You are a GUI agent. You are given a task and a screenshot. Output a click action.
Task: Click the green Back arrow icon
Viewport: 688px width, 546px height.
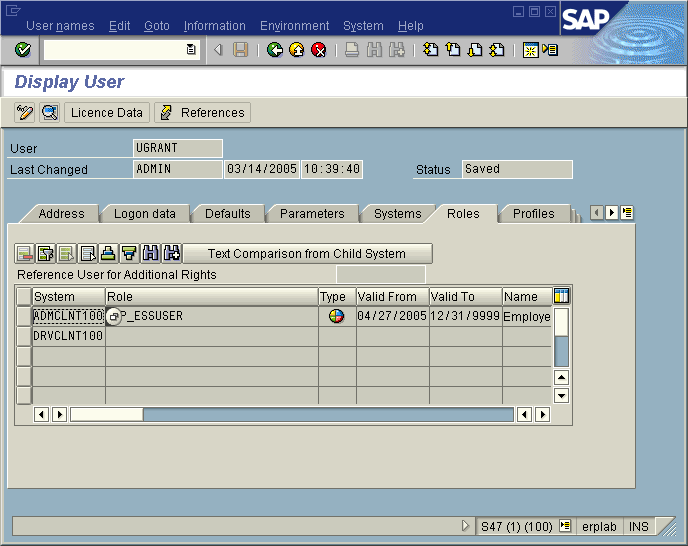pyautogui.click(x=275, y=50)
